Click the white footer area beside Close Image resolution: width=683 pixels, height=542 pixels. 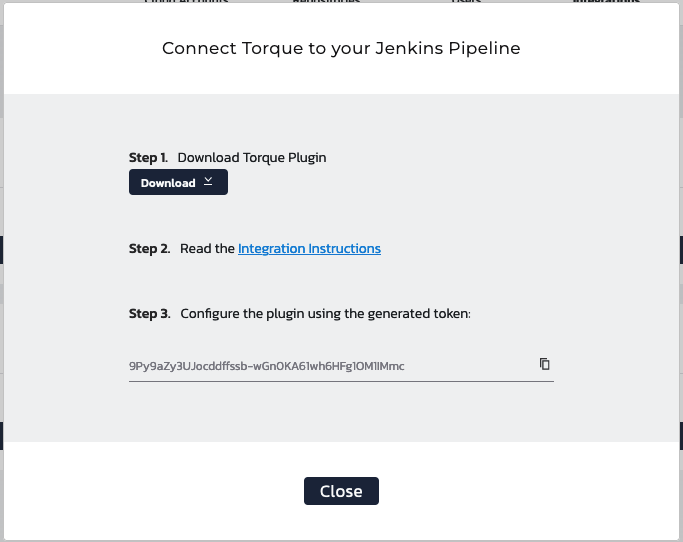[523, 491]
